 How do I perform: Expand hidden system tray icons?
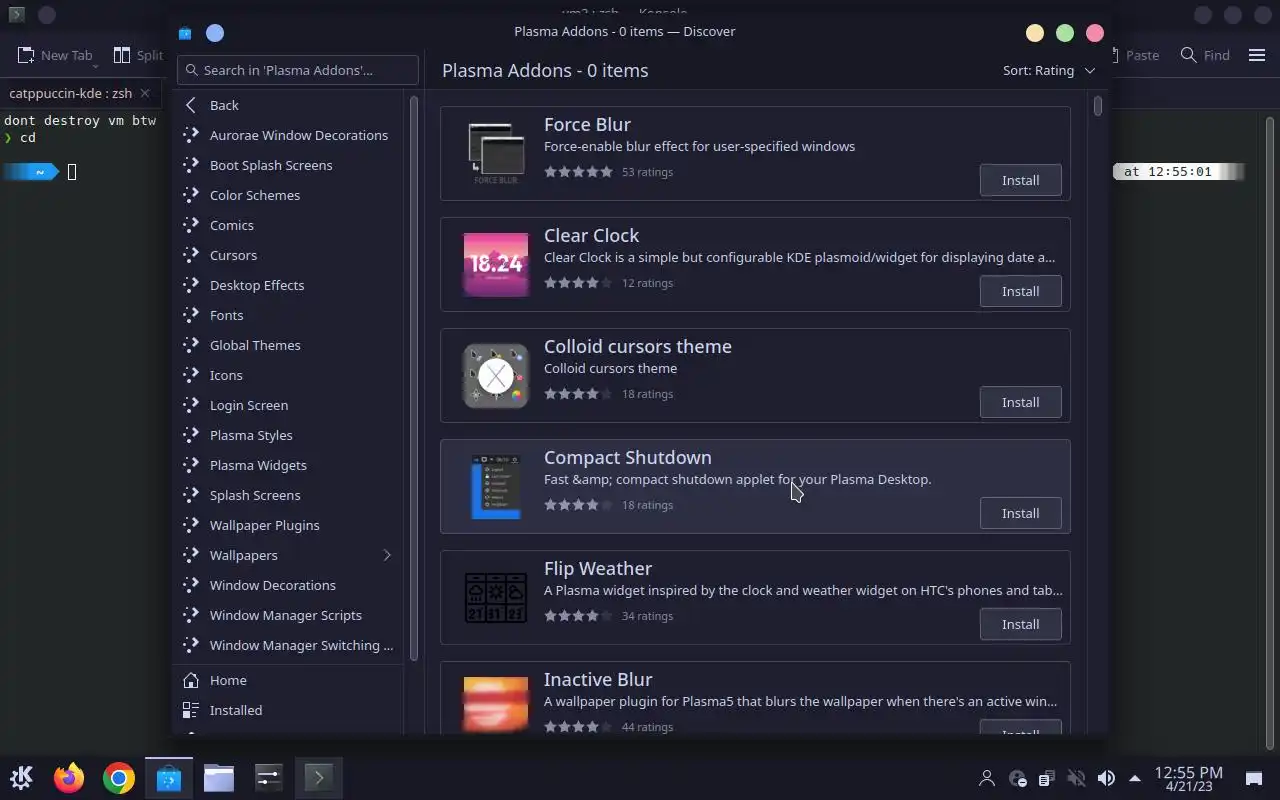[x=1135, y=778]
